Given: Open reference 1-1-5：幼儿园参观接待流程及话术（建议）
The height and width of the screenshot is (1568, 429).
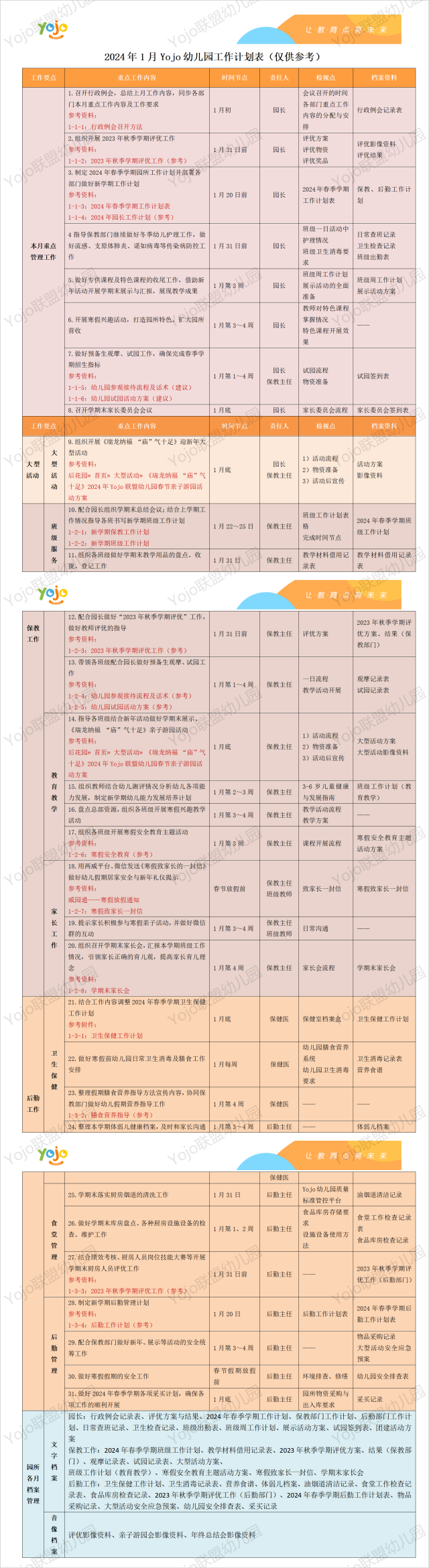Looking at the screenshot, I should point(130,387).
